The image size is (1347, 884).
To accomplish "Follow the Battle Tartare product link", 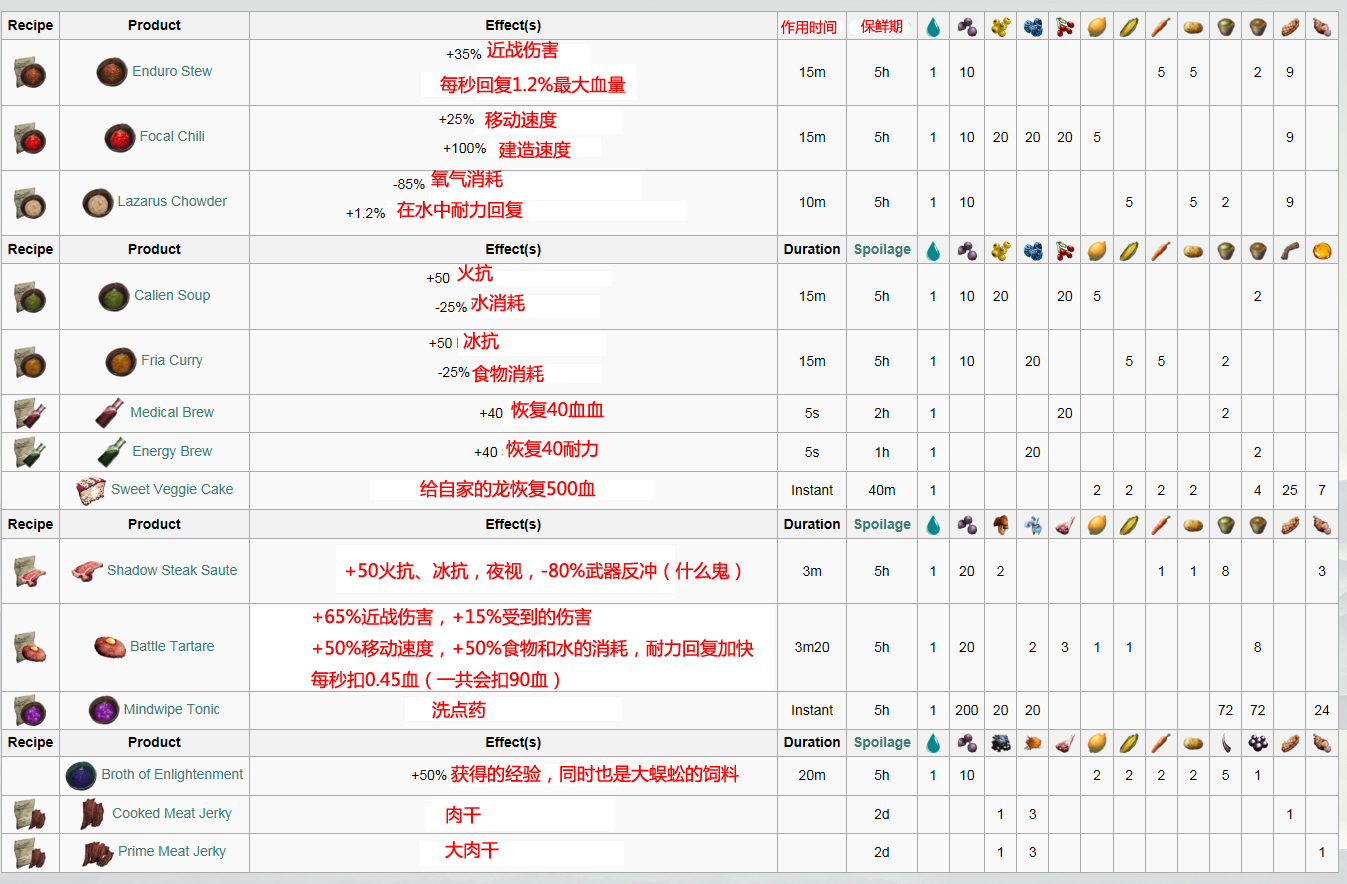I will pos(172,647).
